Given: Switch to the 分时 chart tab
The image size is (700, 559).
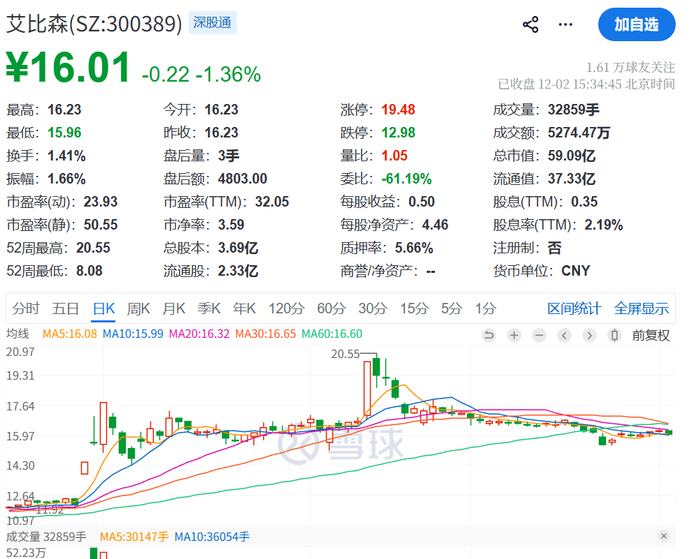Looking at the screenshot, I should 26,309.
